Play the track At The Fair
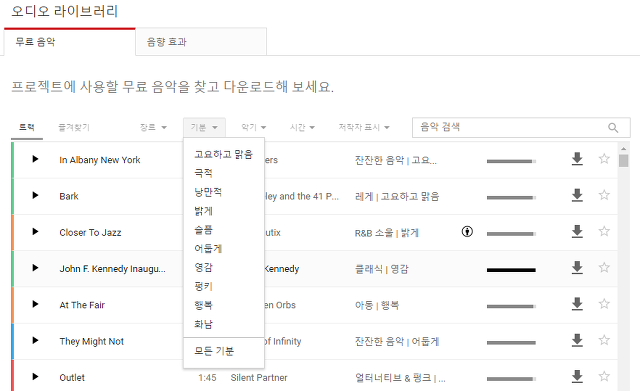 pos(35,304)
